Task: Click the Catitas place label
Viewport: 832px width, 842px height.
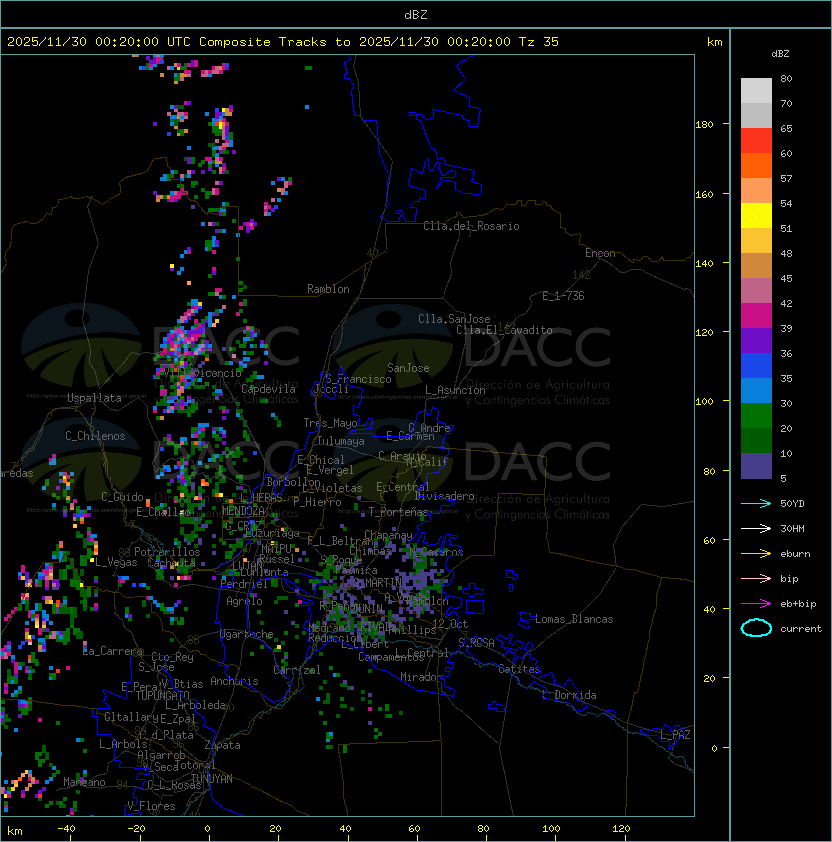Action: click(x=519, y=669)
